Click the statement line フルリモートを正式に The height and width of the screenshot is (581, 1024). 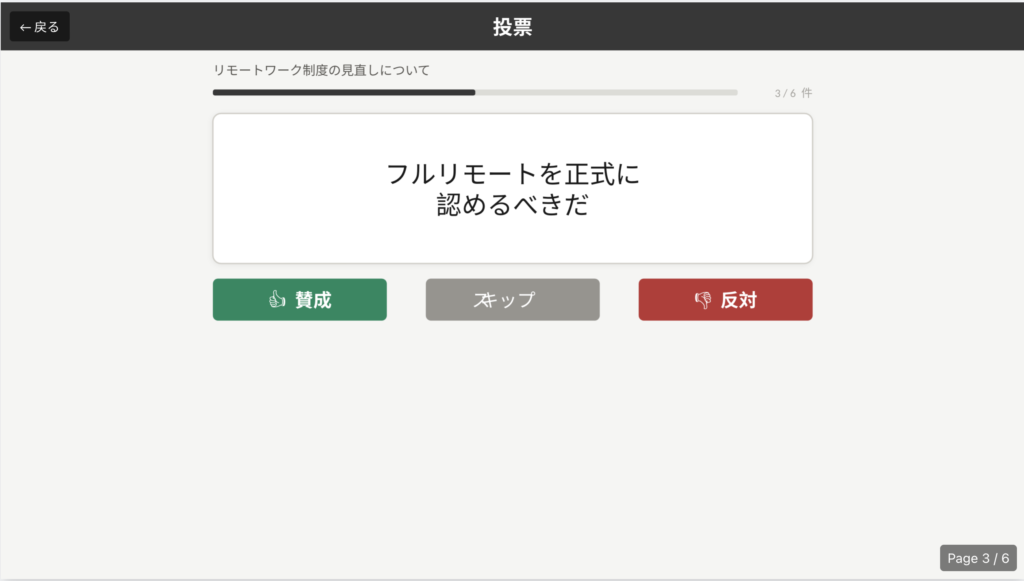point(512,174)
